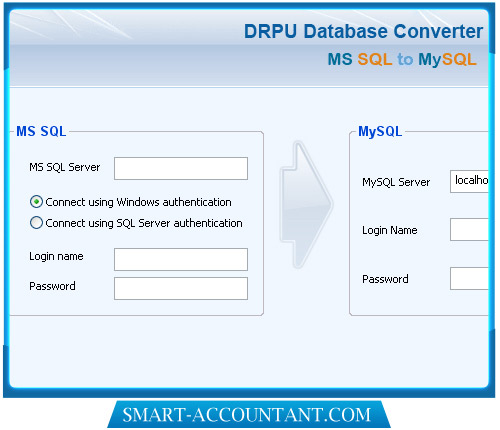
Task: Click the MS SQL Login name field
Action: tap(181, 259)
